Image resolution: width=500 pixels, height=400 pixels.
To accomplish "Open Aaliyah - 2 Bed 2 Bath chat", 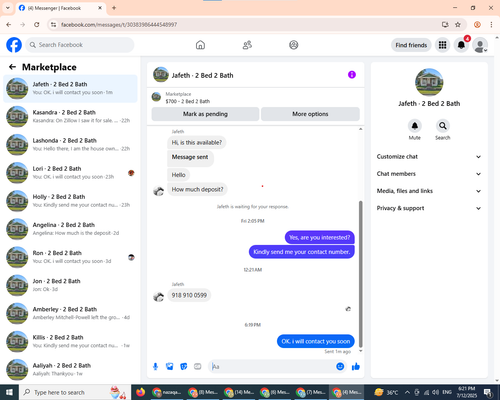I will pos(70,369).
